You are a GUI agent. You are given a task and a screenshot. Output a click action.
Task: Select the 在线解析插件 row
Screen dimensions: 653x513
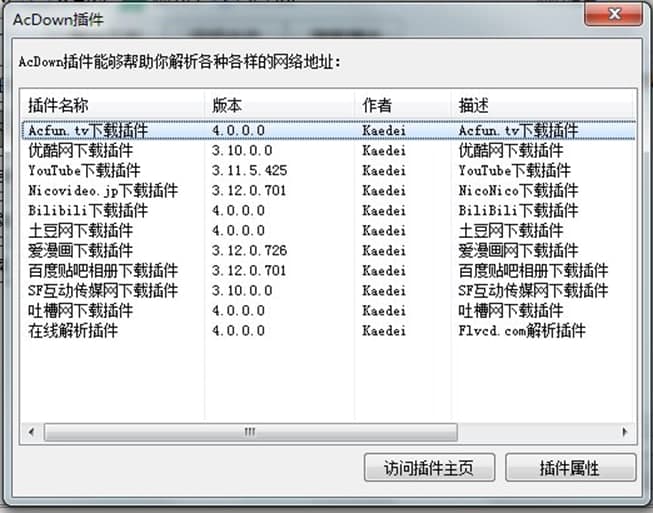click(329, 330)
